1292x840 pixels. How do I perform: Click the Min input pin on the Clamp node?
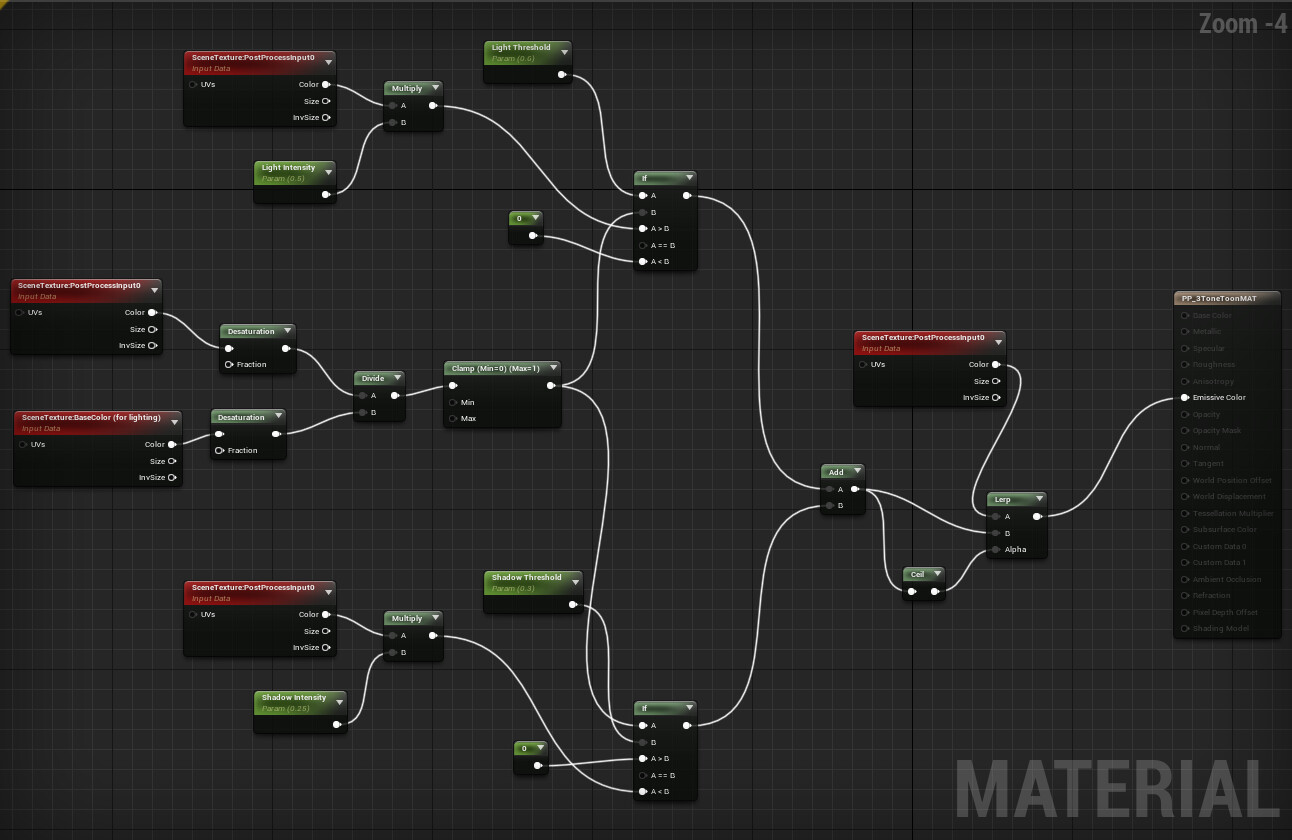click(453, 402)
